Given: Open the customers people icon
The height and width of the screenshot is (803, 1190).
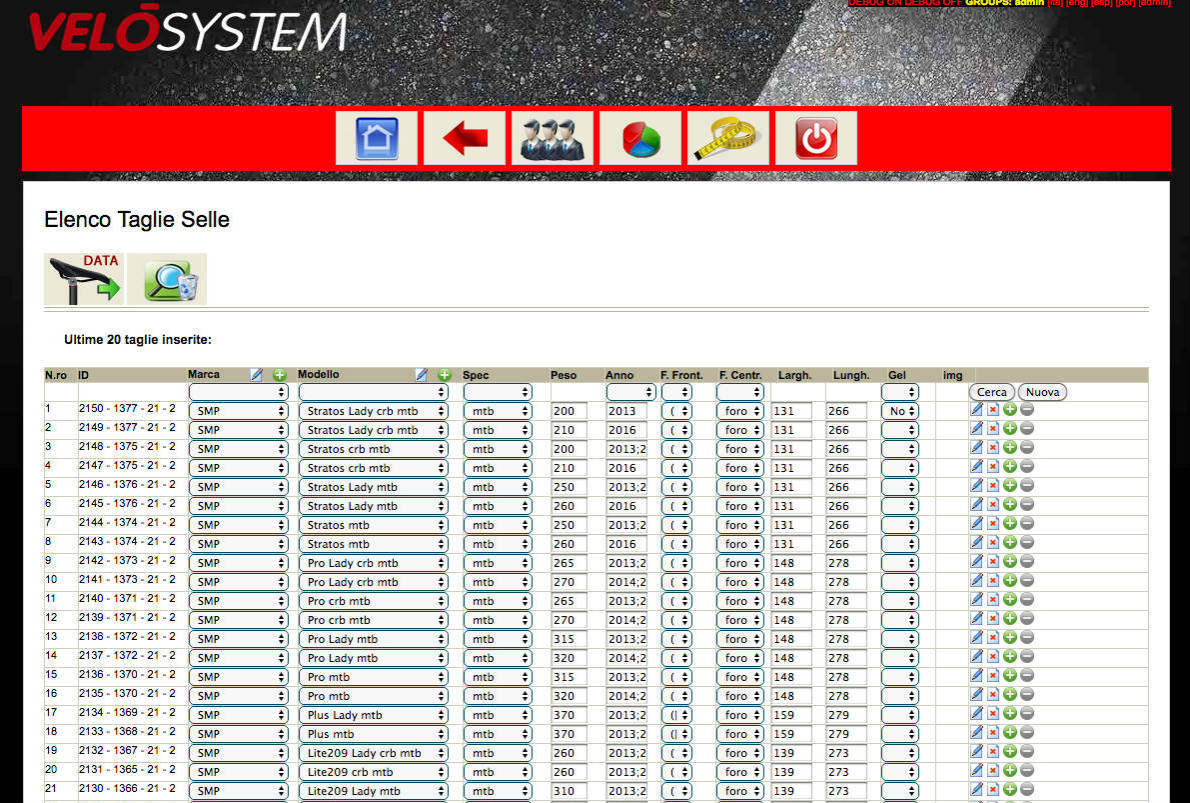Looking at the screenshot, I should tap(552, 138).
